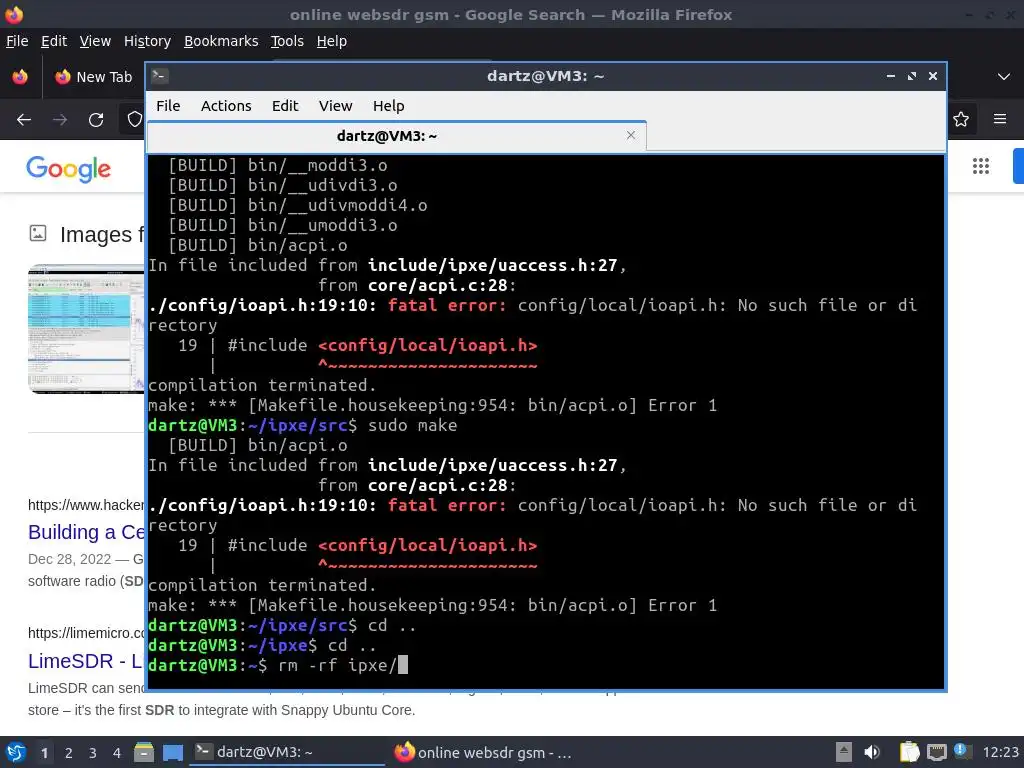Viewport: 1024px width, 768px height.
Task: Click the show desktop taskbar icon
Action: pos(173,752)
